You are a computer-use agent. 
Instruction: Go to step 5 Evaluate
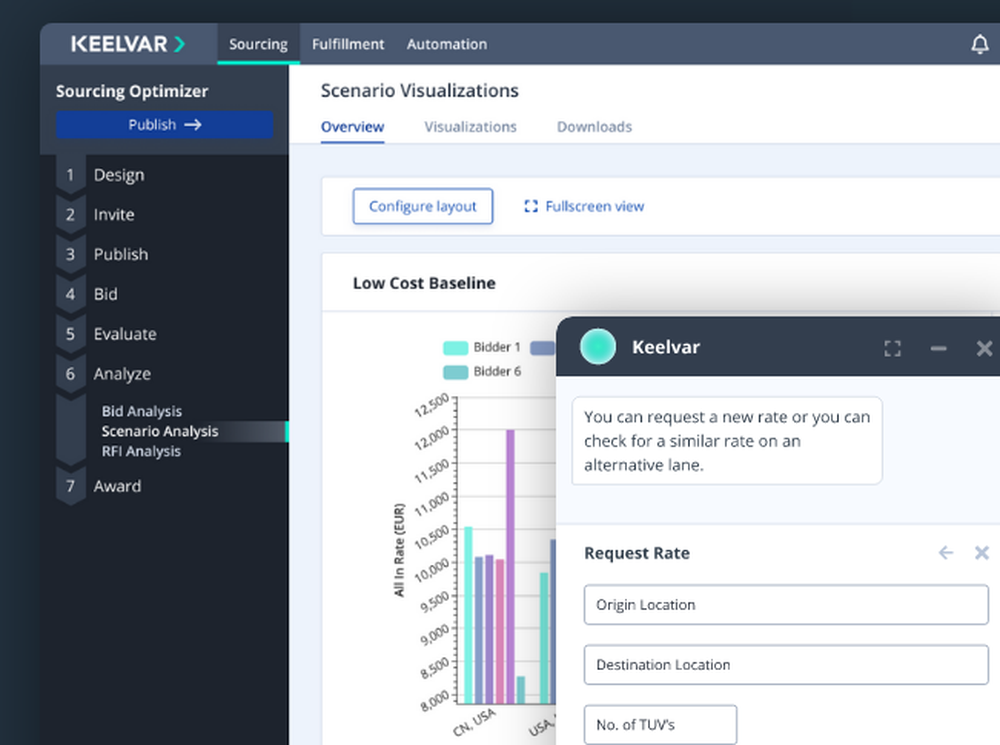pos(125,334)
